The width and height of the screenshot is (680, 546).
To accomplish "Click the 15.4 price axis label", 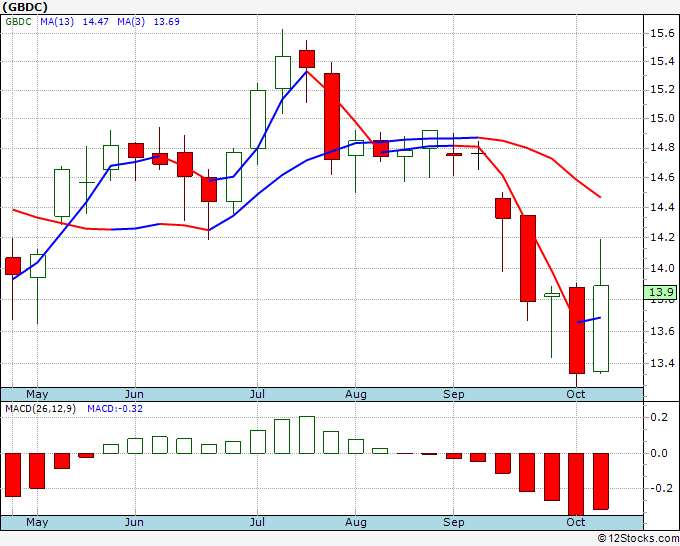I will 662,61.
